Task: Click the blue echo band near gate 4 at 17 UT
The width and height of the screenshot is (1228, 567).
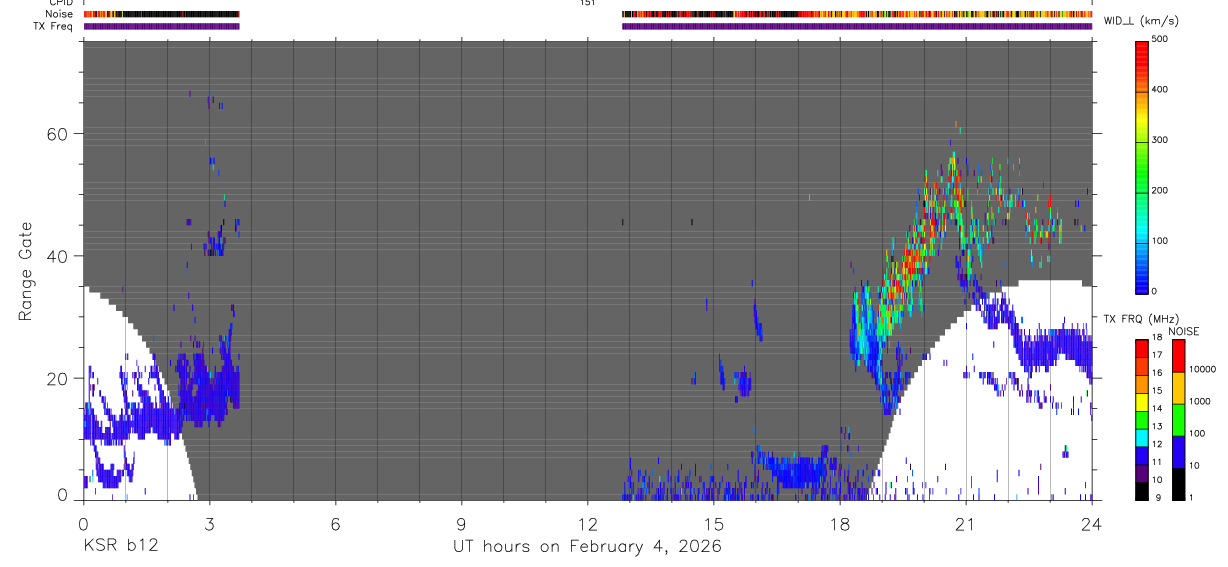Action: coord(795,470)
